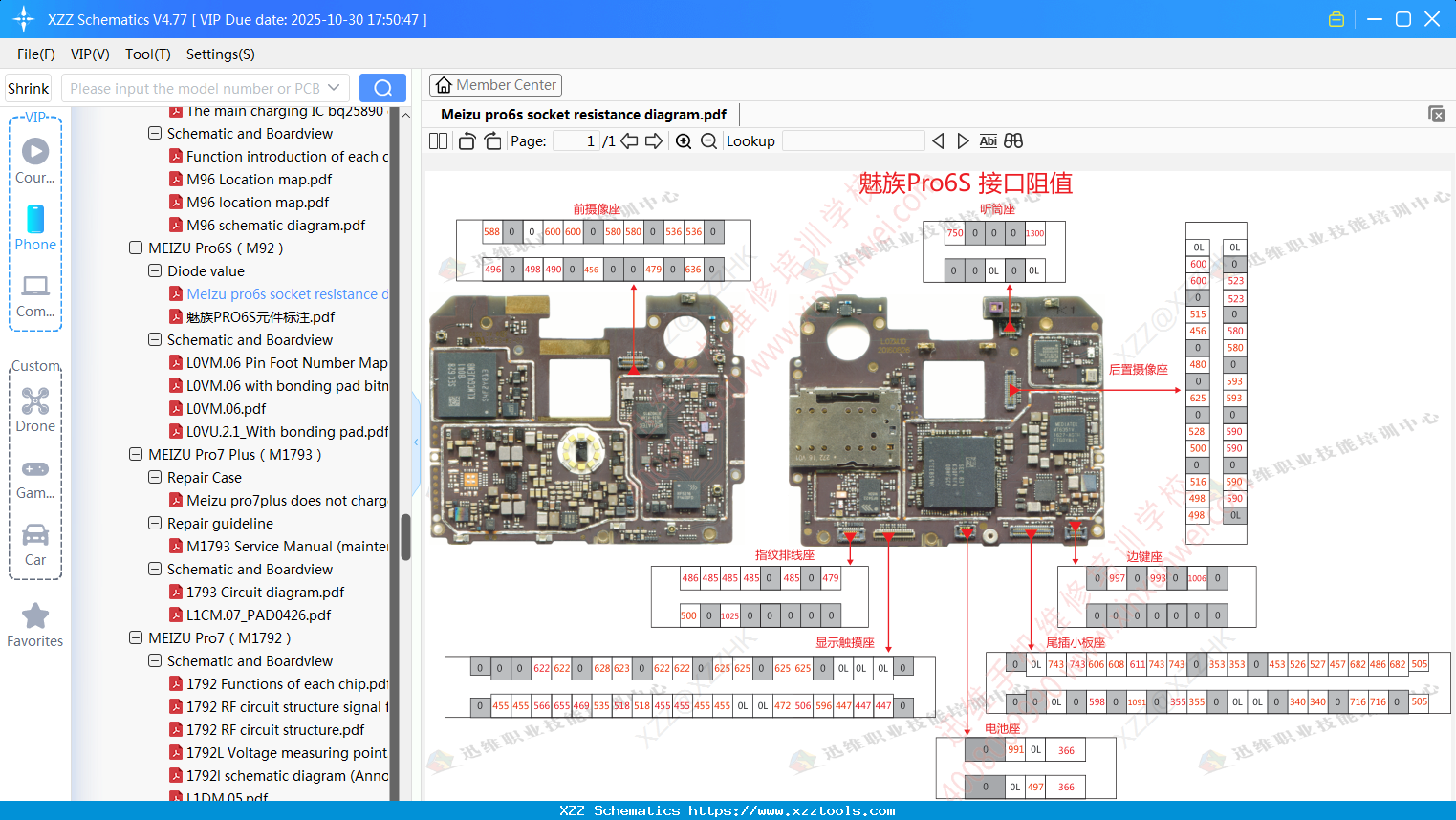Click the rotate page clockwise icon
Viewport: 1456px width, 820px height.
492,140
